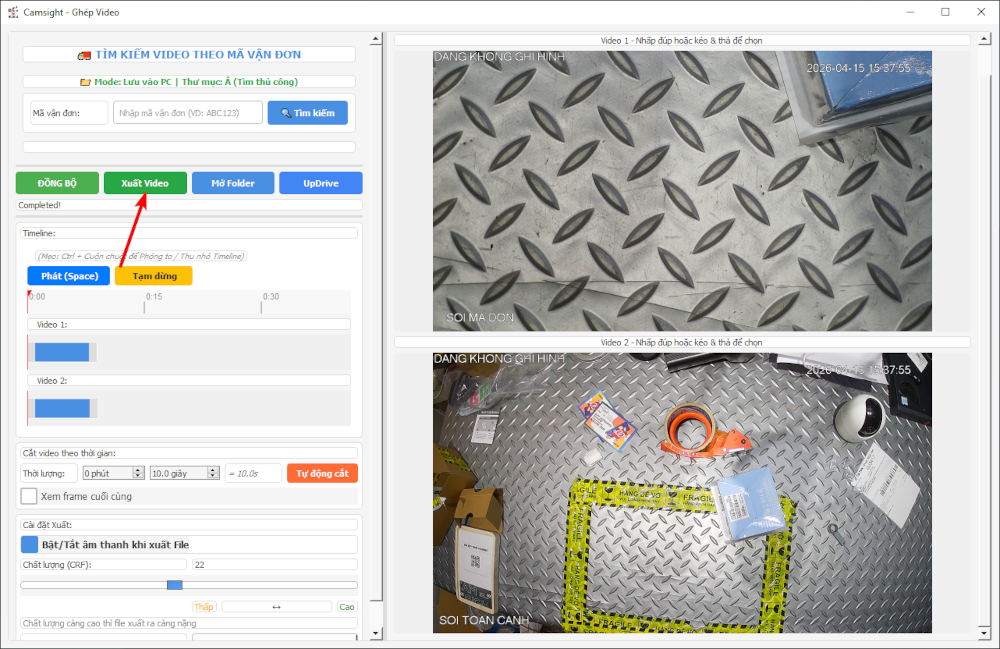Select the Video 1 clip in timeline
1000x649 pixels.
point(62,352)
